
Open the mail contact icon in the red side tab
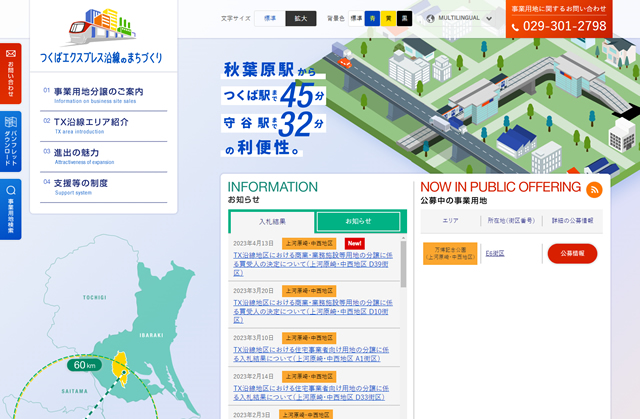pos(11,53)
